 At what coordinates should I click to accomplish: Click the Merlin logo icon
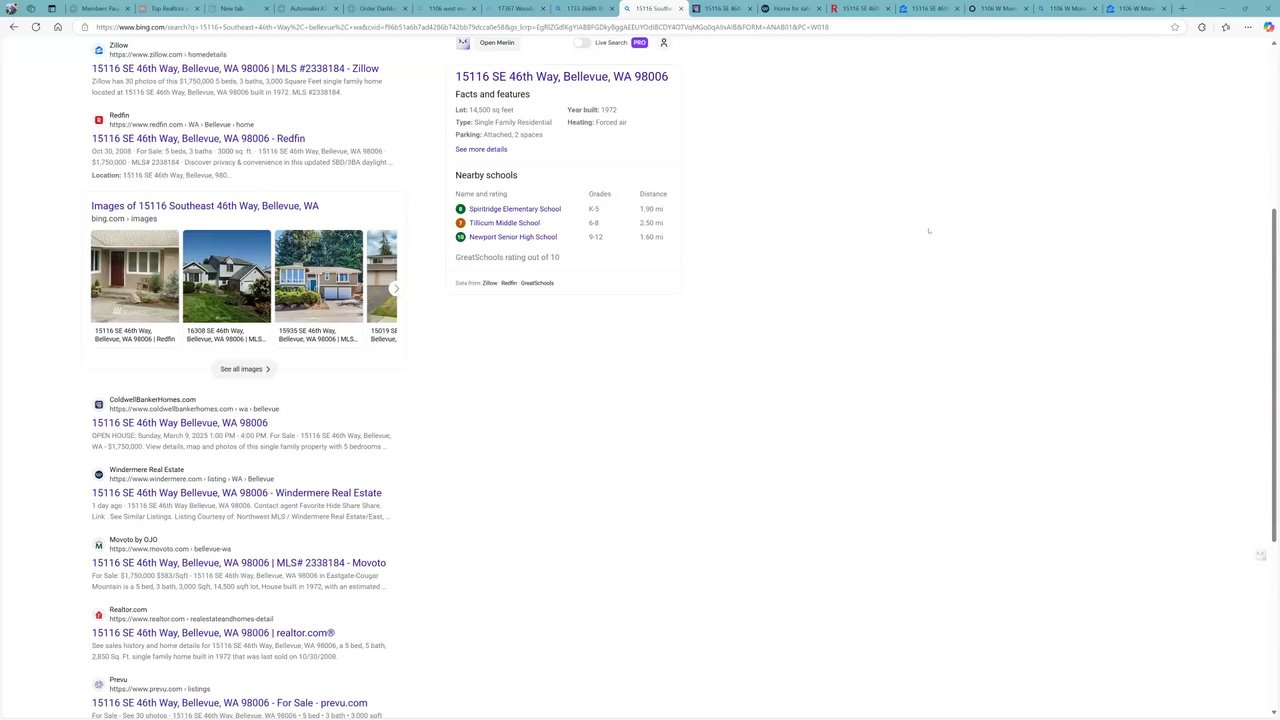click(x=463, y=43)
